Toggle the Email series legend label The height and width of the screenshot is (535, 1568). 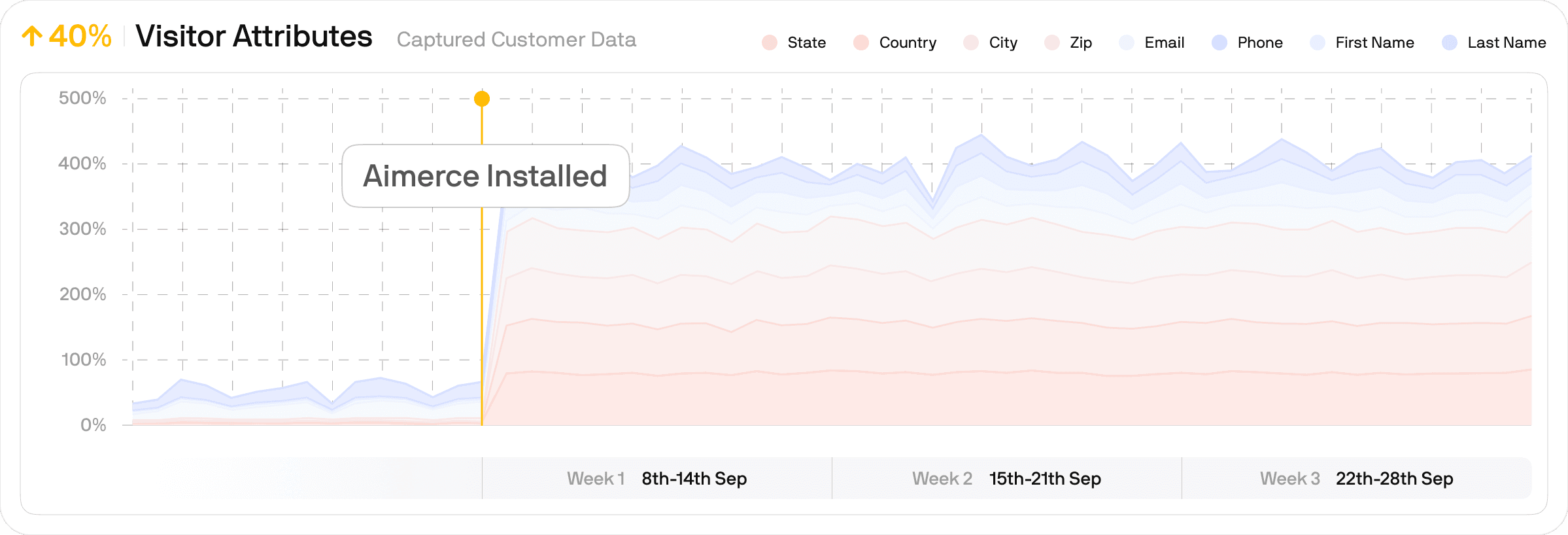1165,43
